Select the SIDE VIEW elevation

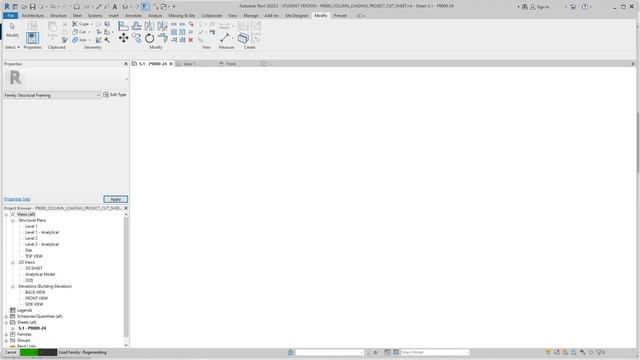34,304
